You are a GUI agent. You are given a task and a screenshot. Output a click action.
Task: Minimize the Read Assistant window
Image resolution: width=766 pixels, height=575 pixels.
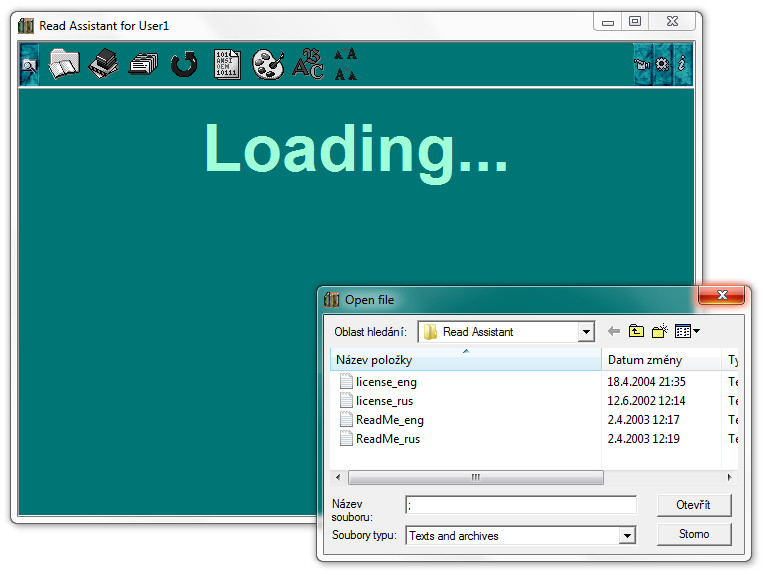pyautogui.click(x=608, y=22)
